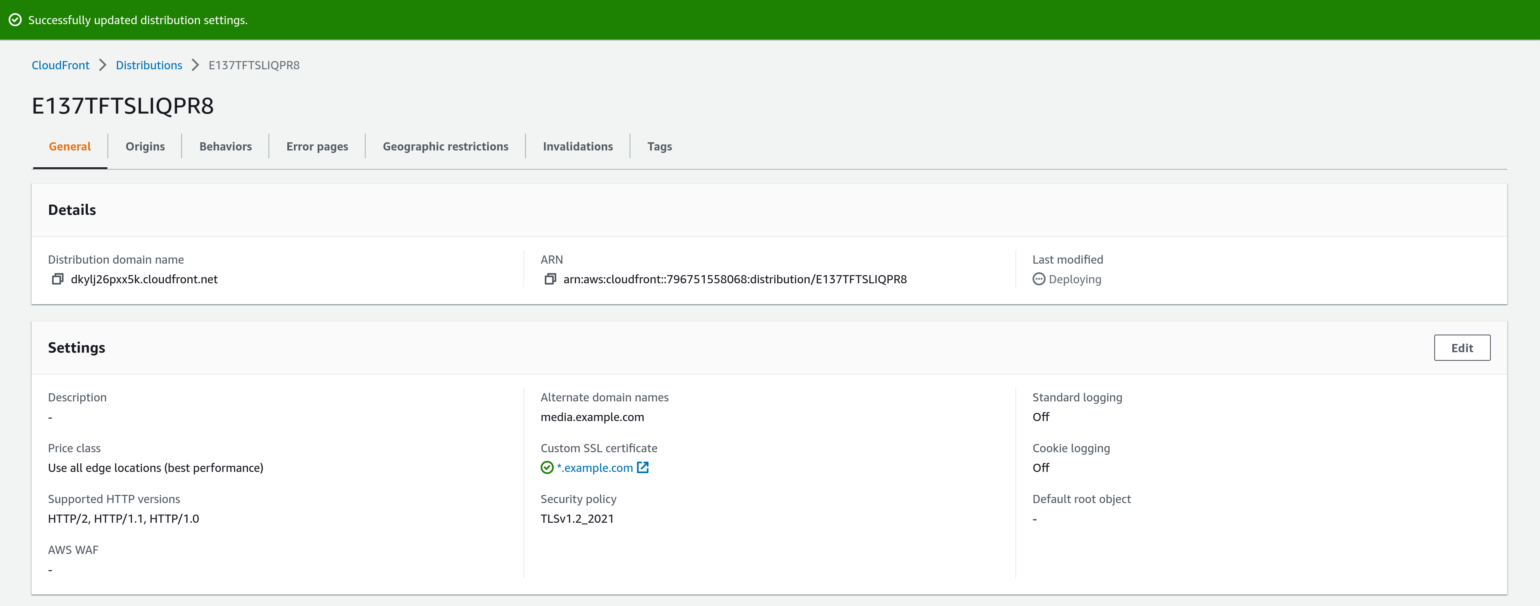
Task: Click the Default root object label
Action: [x=1082, y=499]
